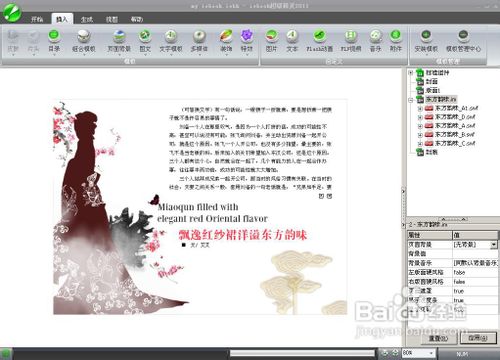Open the 视图 (View) ribbon tab
The width and height of the screenshot is (500, 360).
tap(112, 19)
